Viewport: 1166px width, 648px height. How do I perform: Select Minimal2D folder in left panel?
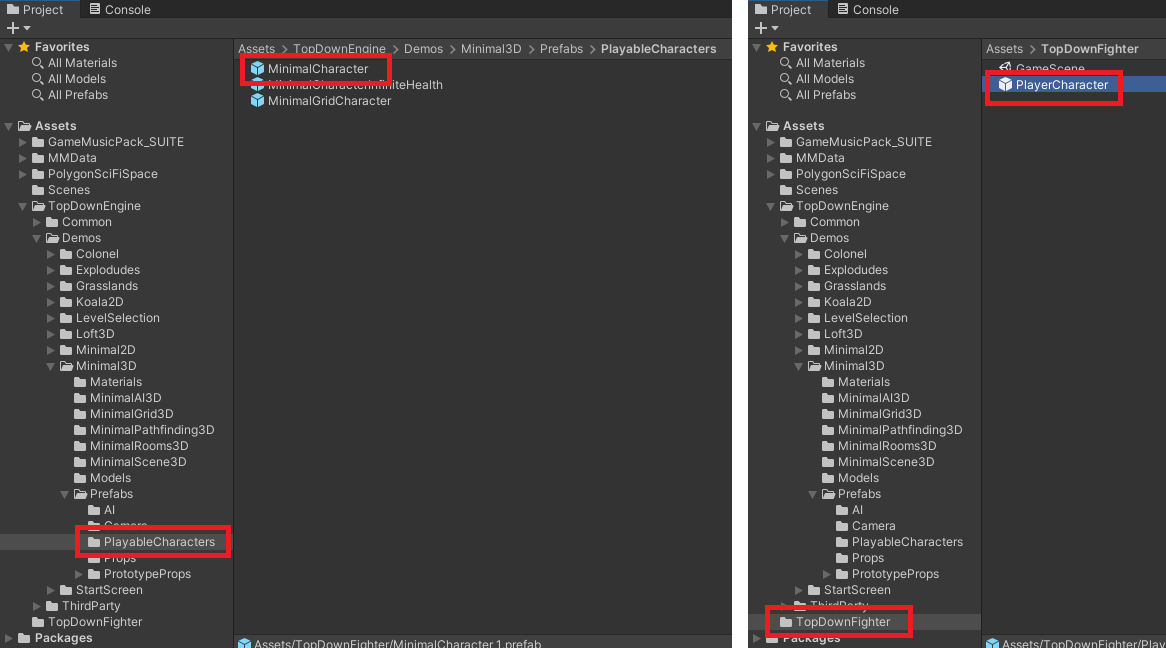[97, 350]
